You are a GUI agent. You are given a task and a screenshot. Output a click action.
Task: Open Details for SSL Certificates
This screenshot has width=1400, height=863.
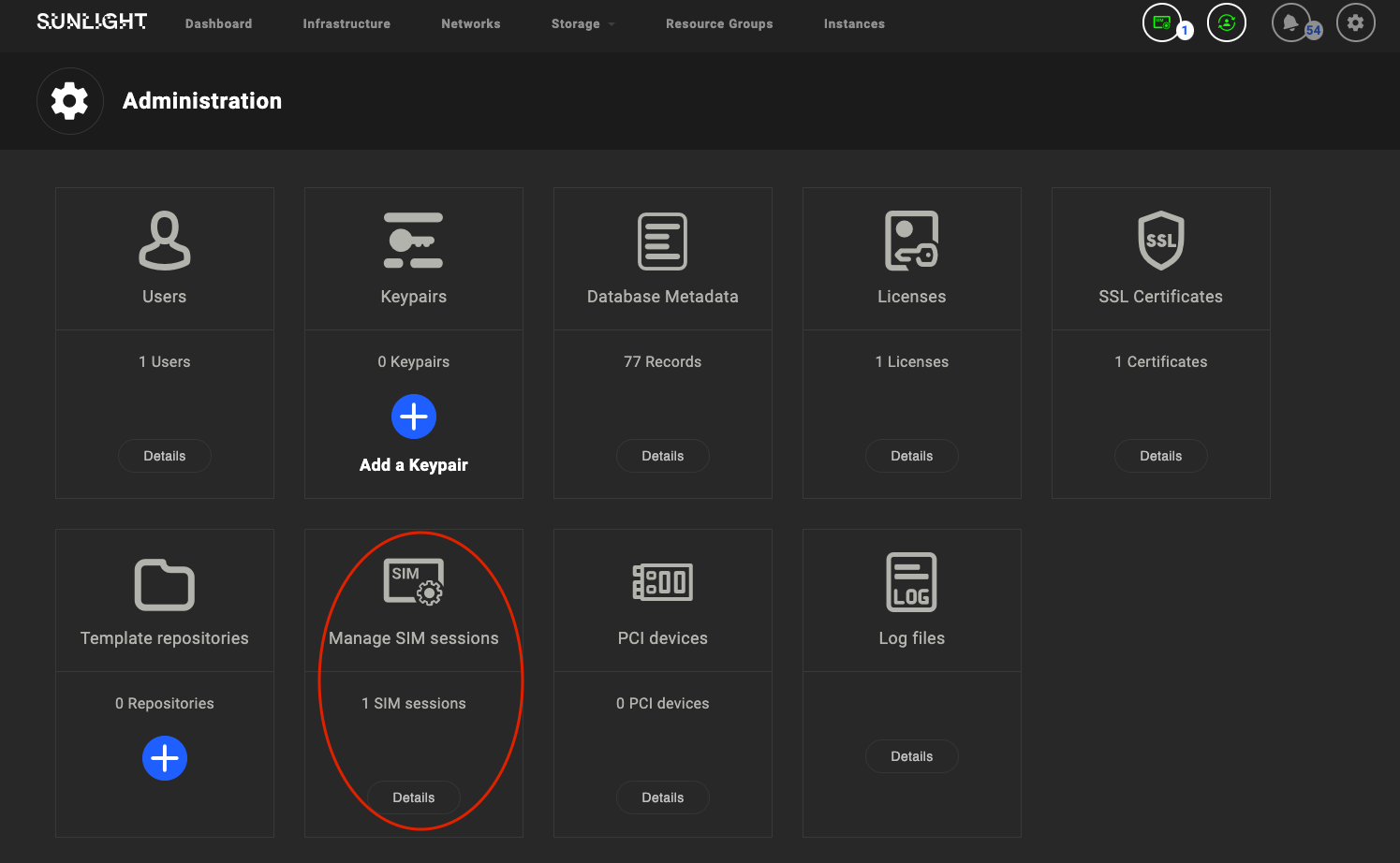(1161, 456)
